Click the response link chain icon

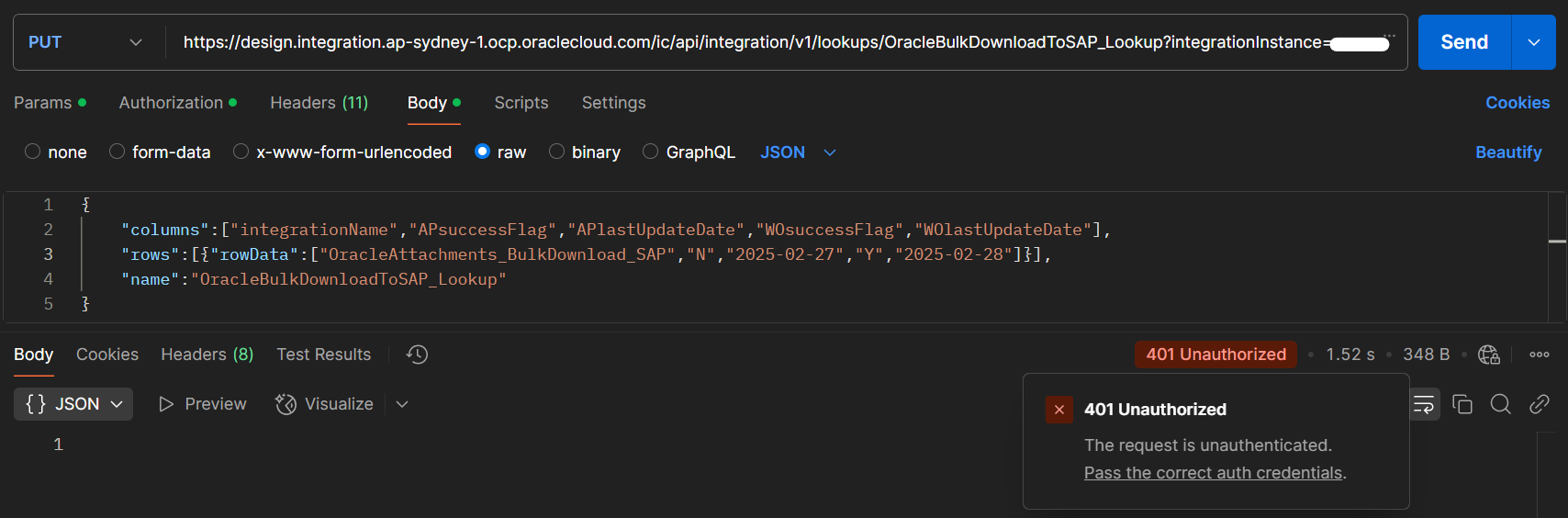(x=1540, y=404)
